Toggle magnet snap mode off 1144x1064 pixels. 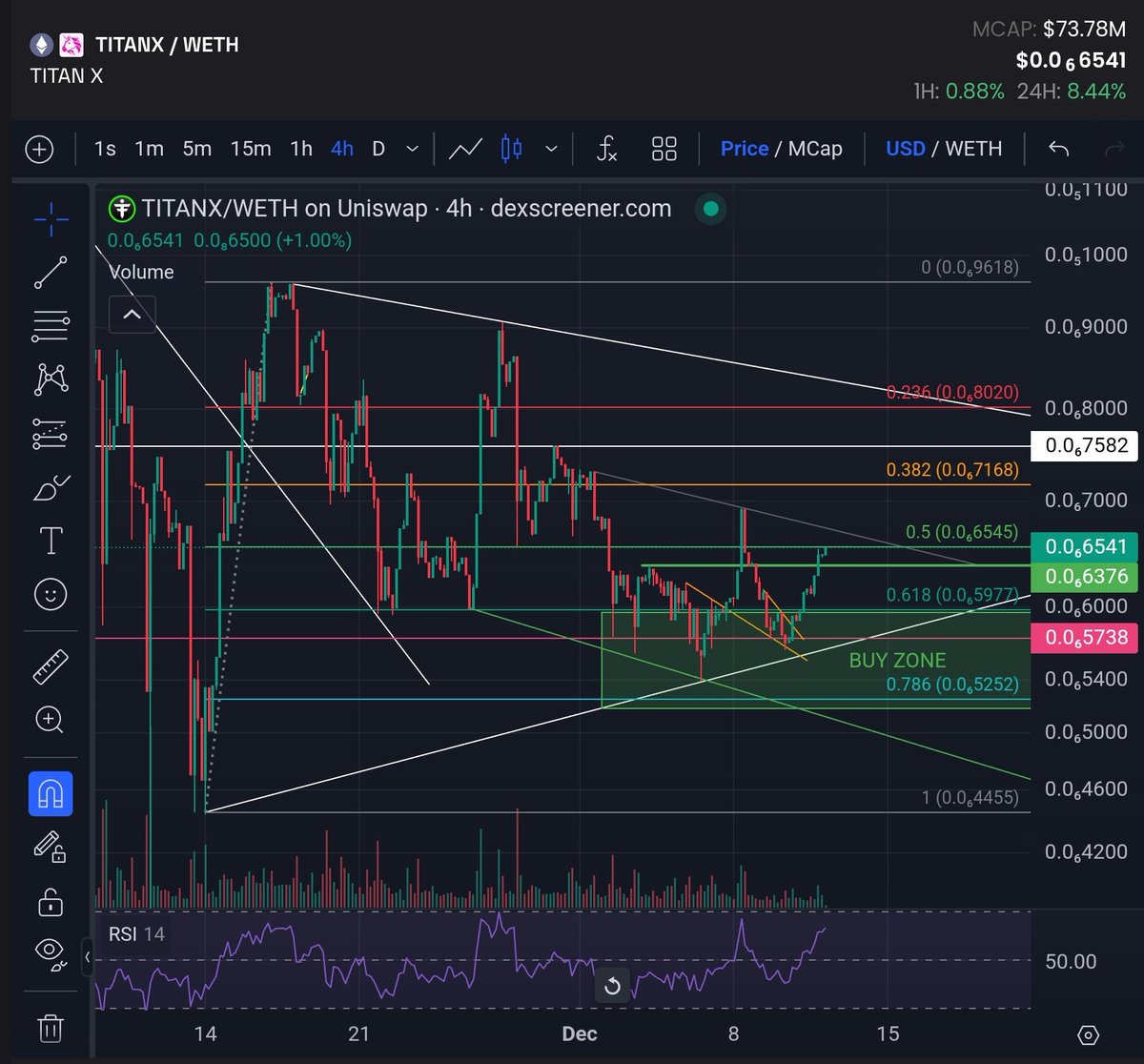tap(50, 792)
